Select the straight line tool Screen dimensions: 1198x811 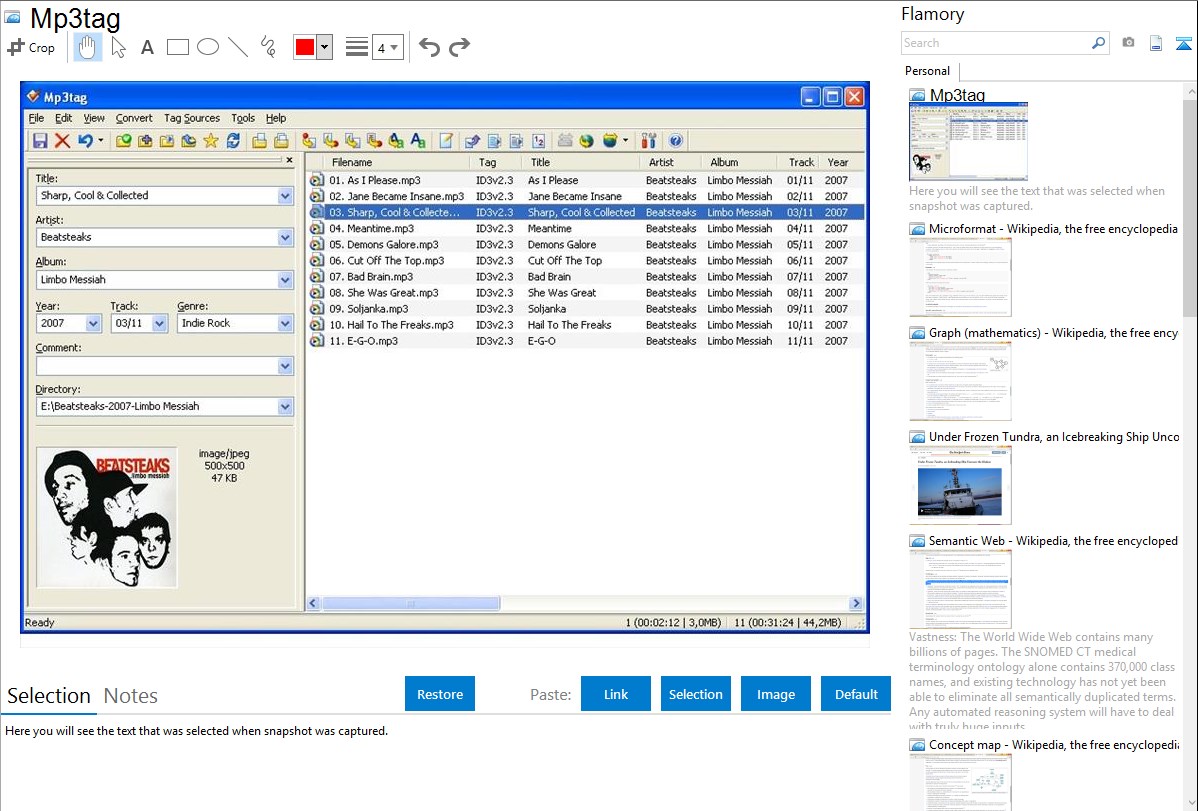pyautogui.click(x=238, y=47)
